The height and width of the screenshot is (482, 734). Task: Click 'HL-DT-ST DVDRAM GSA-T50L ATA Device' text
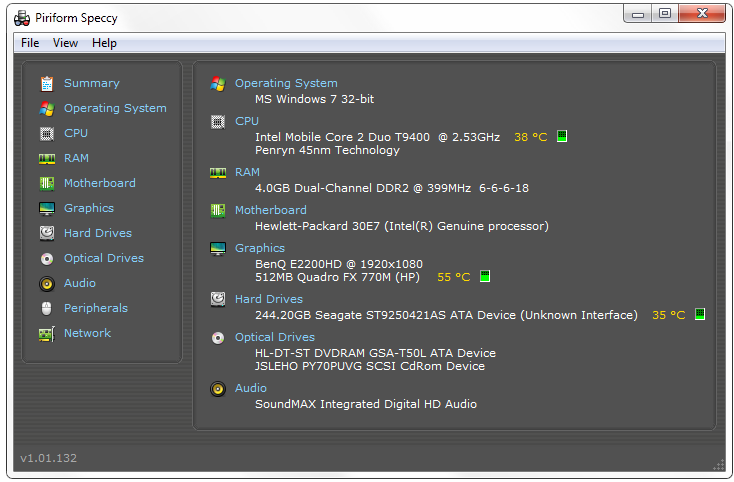coord(375,353)
